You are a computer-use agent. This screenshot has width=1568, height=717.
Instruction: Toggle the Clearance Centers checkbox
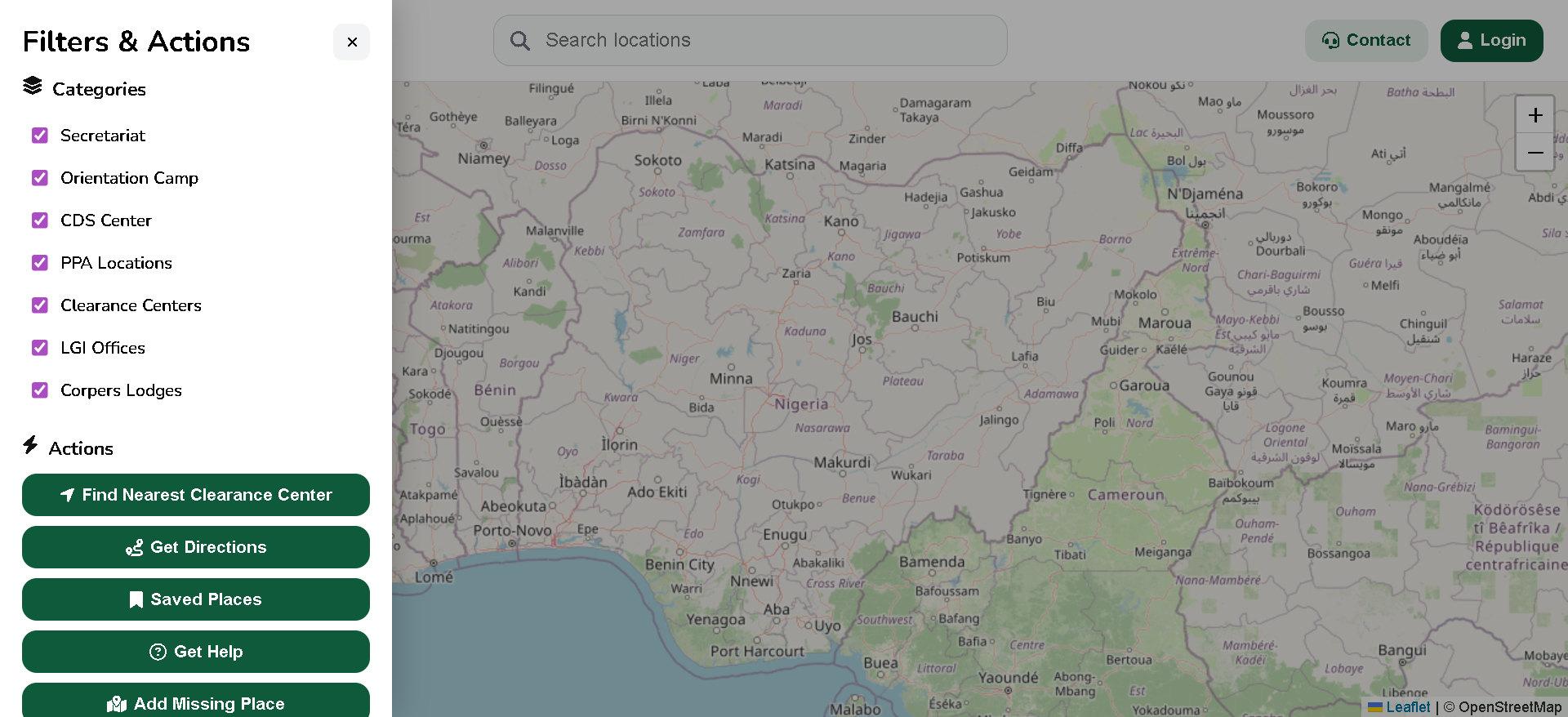pyautogui.click(x=40, y=305)
